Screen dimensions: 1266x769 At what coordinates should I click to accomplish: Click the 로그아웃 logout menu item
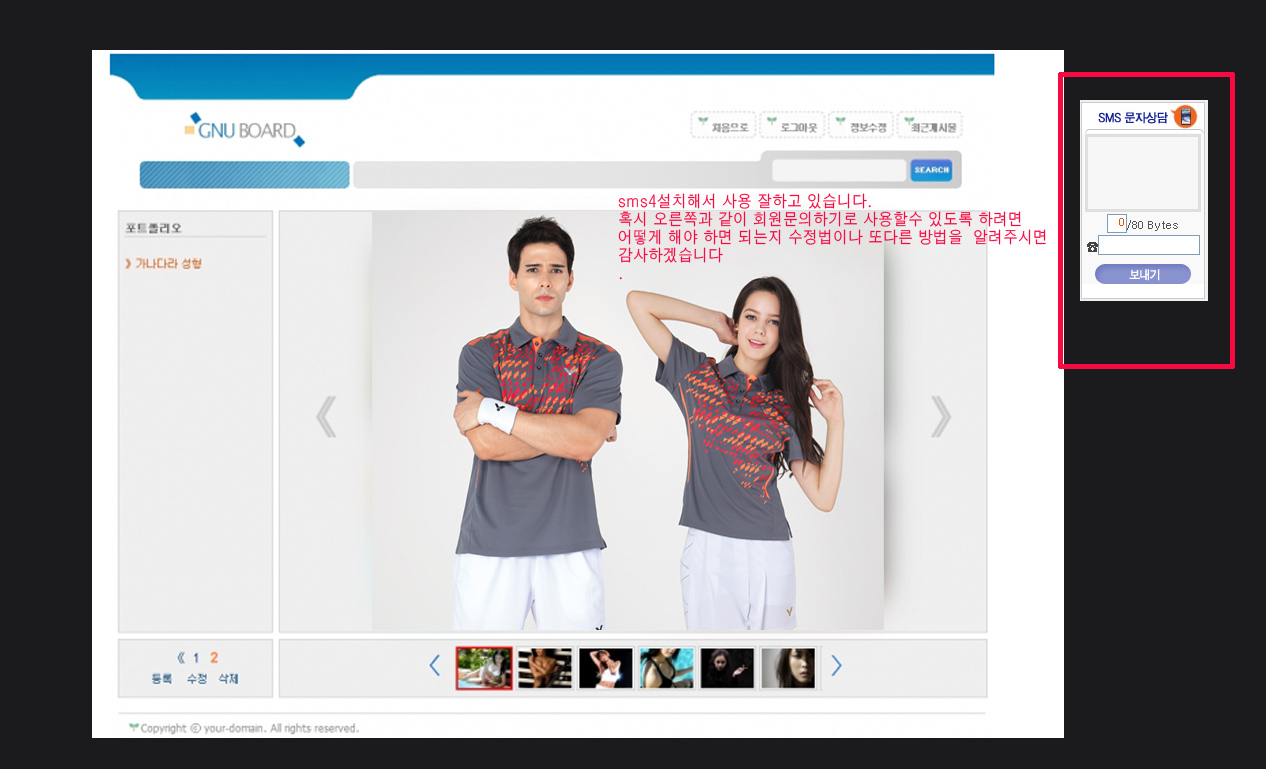pyautogui.click(x=792, y=126)
